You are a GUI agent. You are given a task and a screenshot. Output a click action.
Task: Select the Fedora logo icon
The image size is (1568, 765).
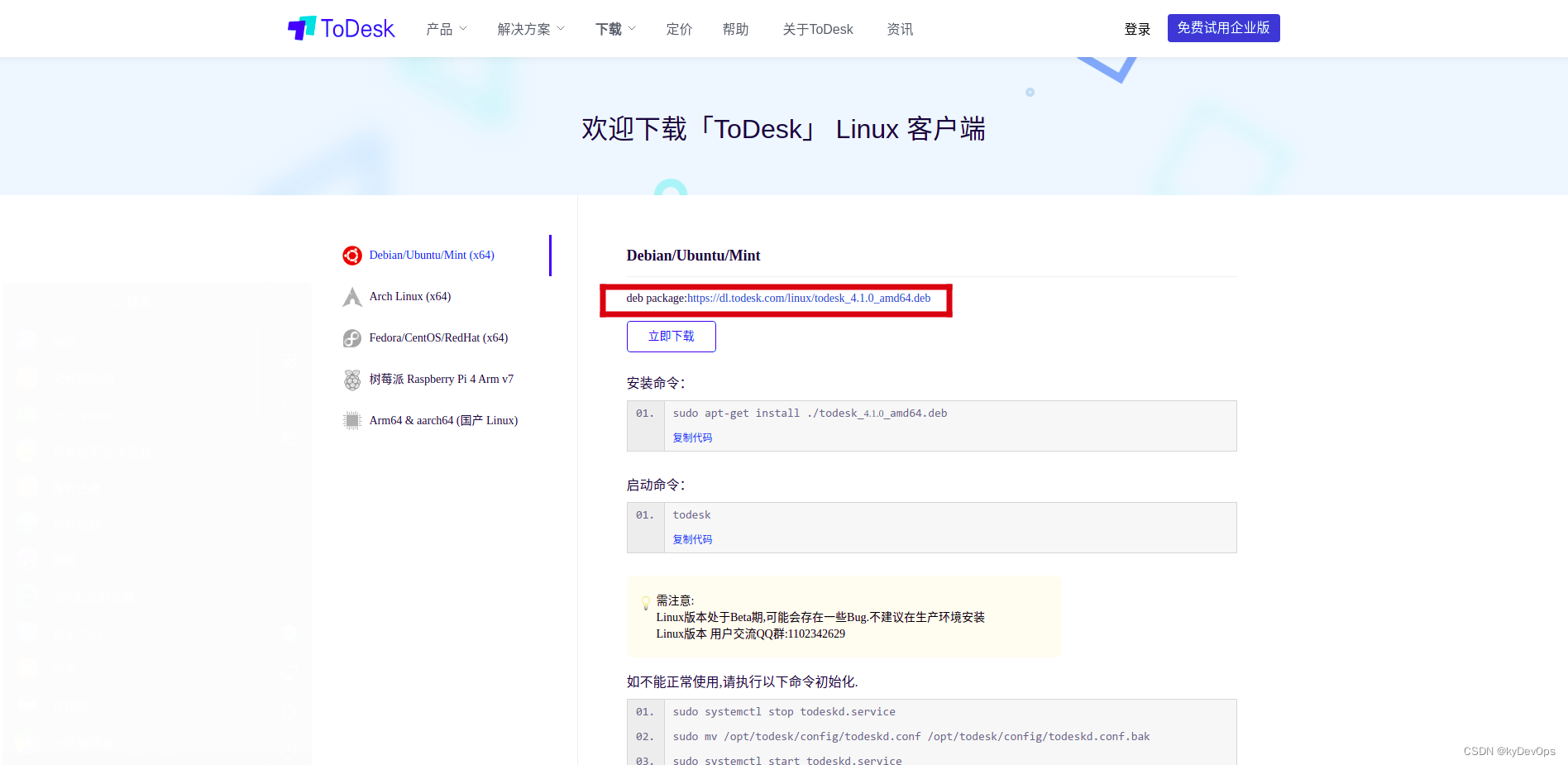(x=352, y=338)
